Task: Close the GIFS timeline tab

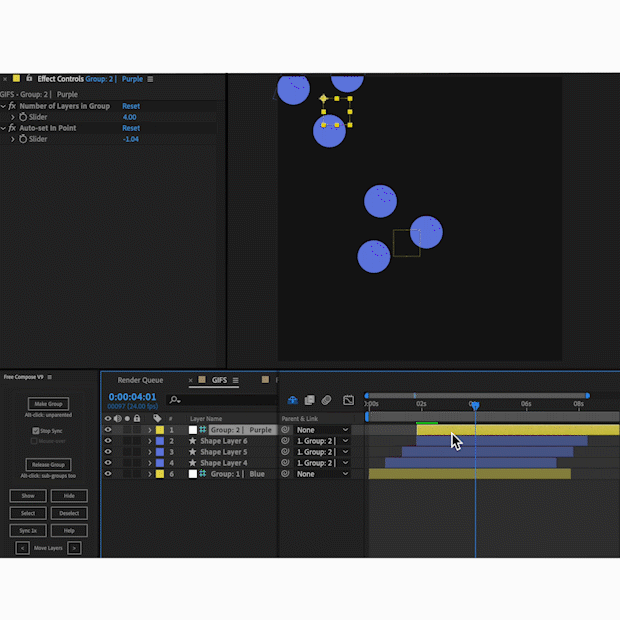Action: click(191, 380)
